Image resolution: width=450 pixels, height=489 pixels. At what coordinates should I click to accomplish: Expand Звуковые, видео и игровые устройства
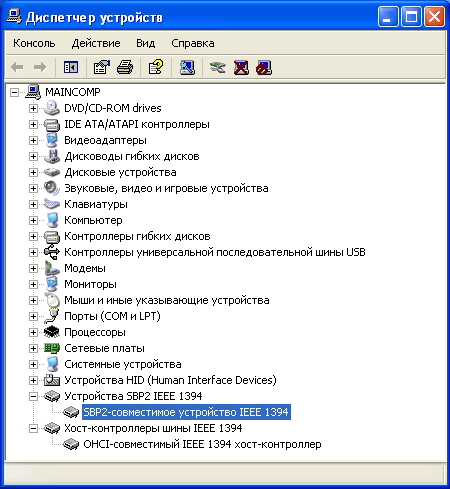[x=33, y=188]
